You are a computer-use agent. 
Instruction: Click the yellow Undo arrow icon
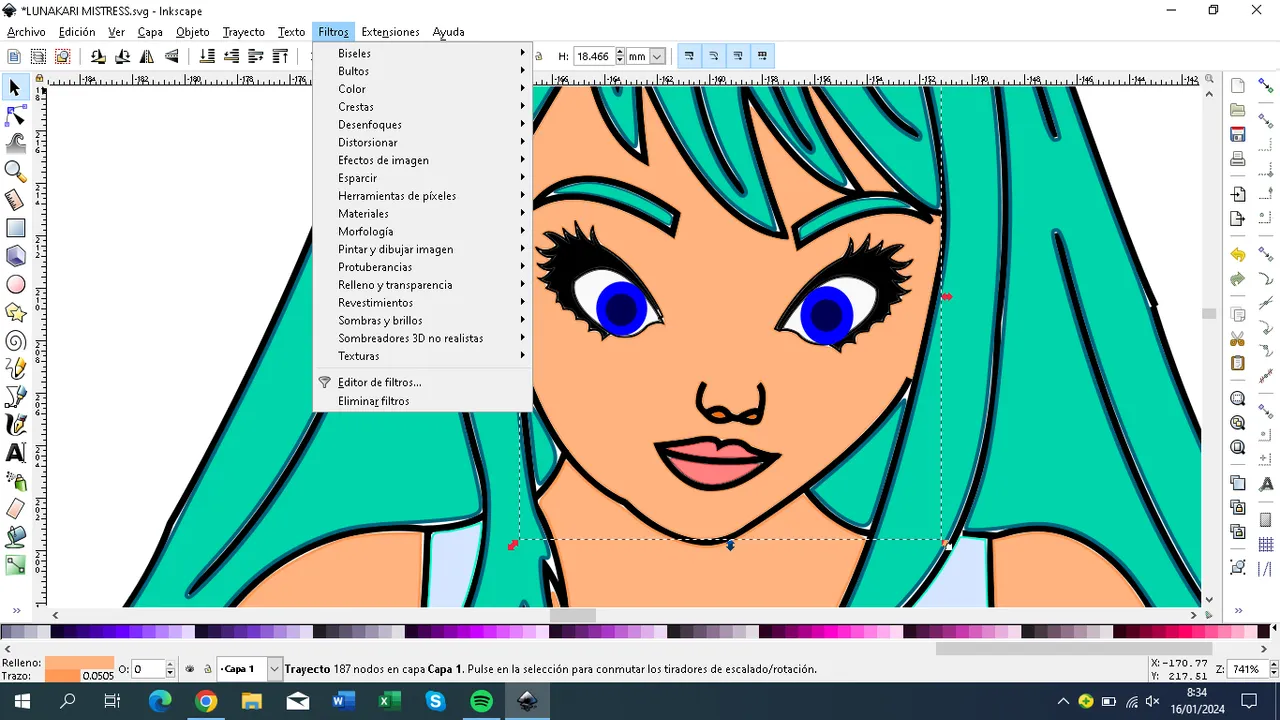pyautogui.click(x=1238, y=255)
